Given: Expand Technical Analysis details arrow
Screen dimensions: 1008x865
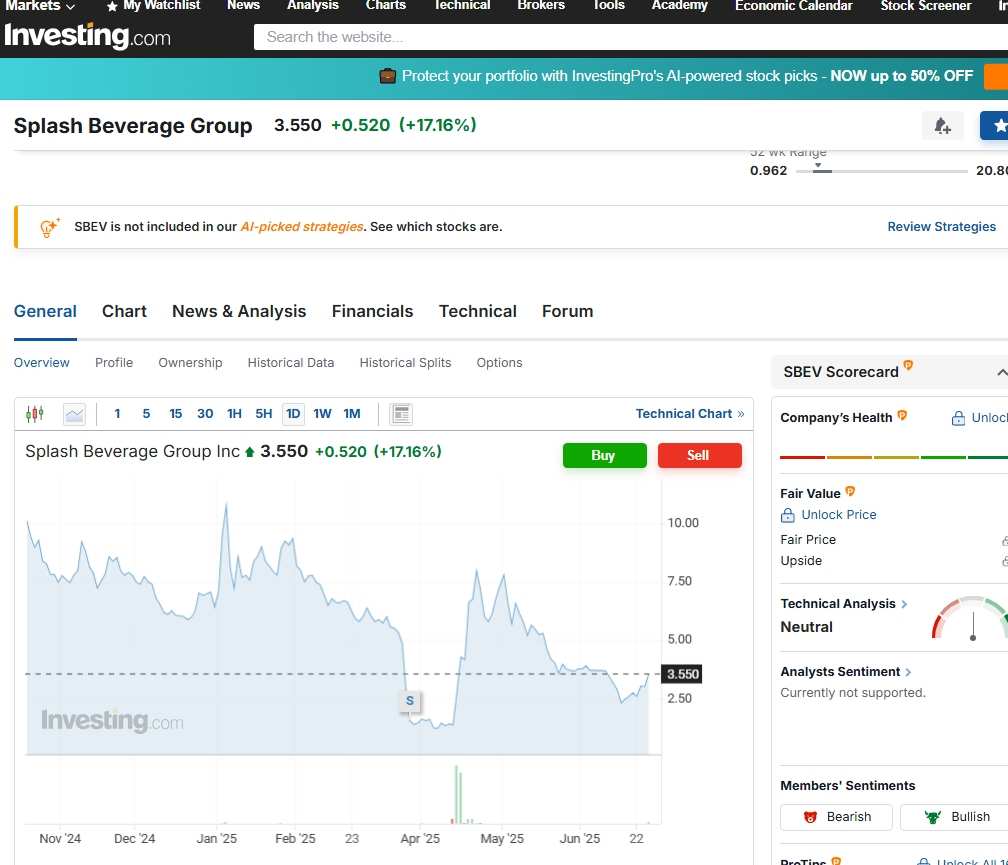Looking at the screenshot, I should point(904,604).
